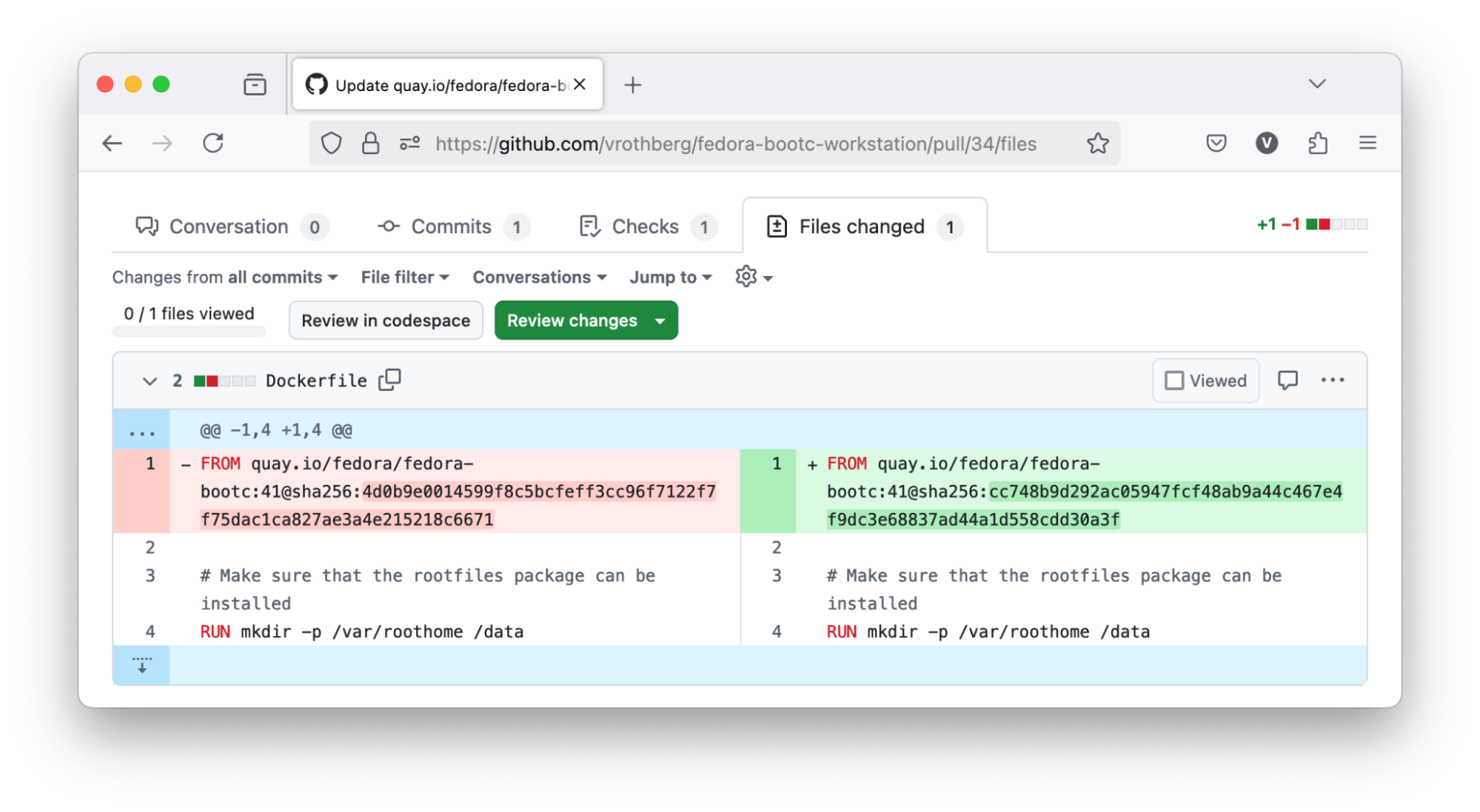Open the File filter dropdown
The image size is (1480, 812).
(x=405, y=278)
